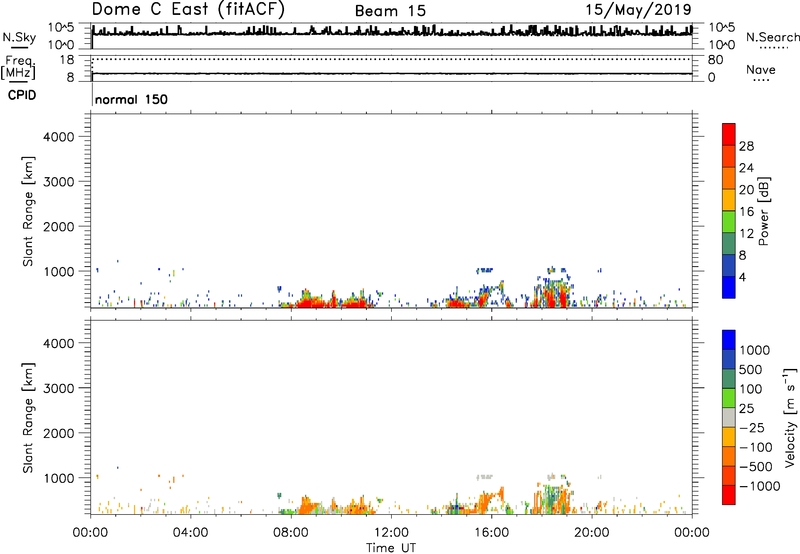800x554 pixels.
Task: Select the "normal 150" CPID text
Action: click(x=131, y=99)
